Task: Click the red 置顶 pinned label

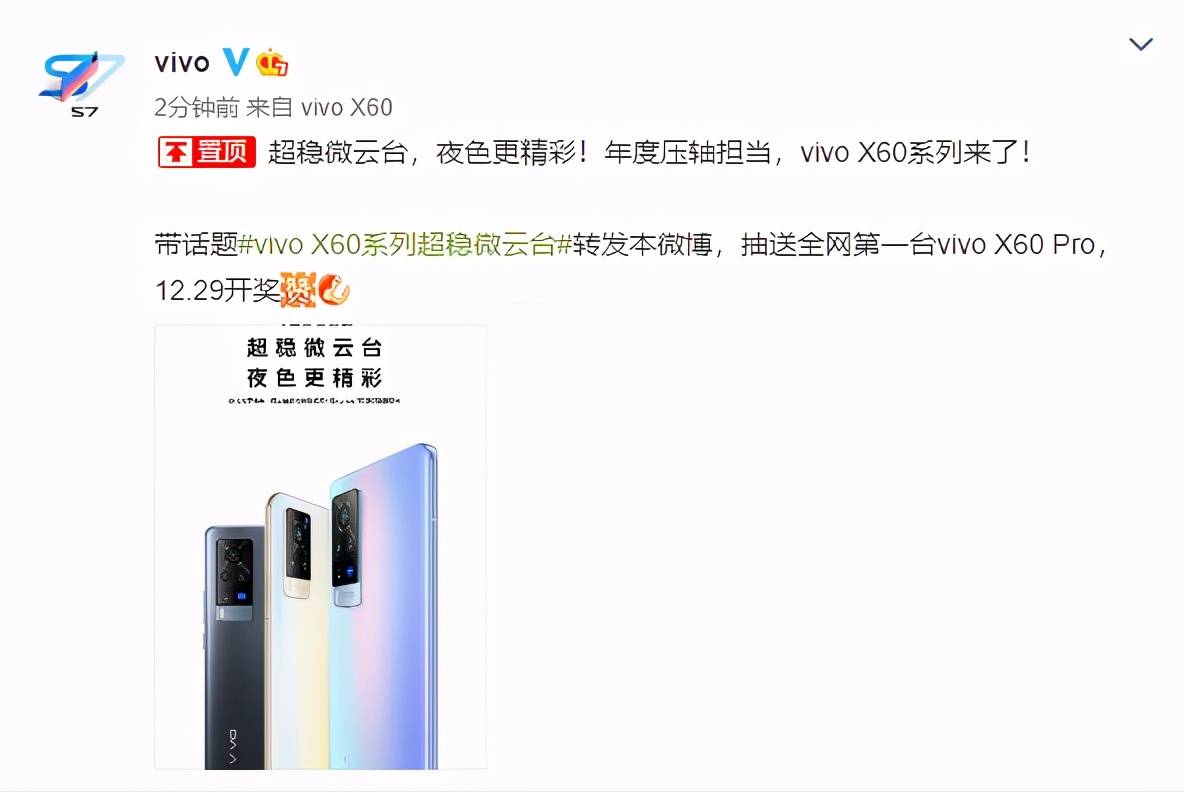Action: tap(206, 152)
